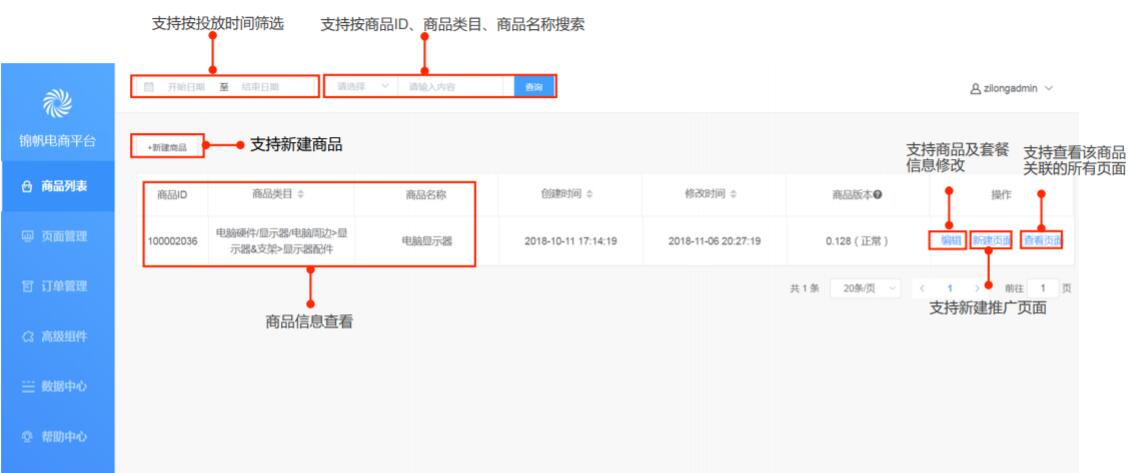
Task: Click the help icon next to 商品版本
Action: [x=878, y=194]
